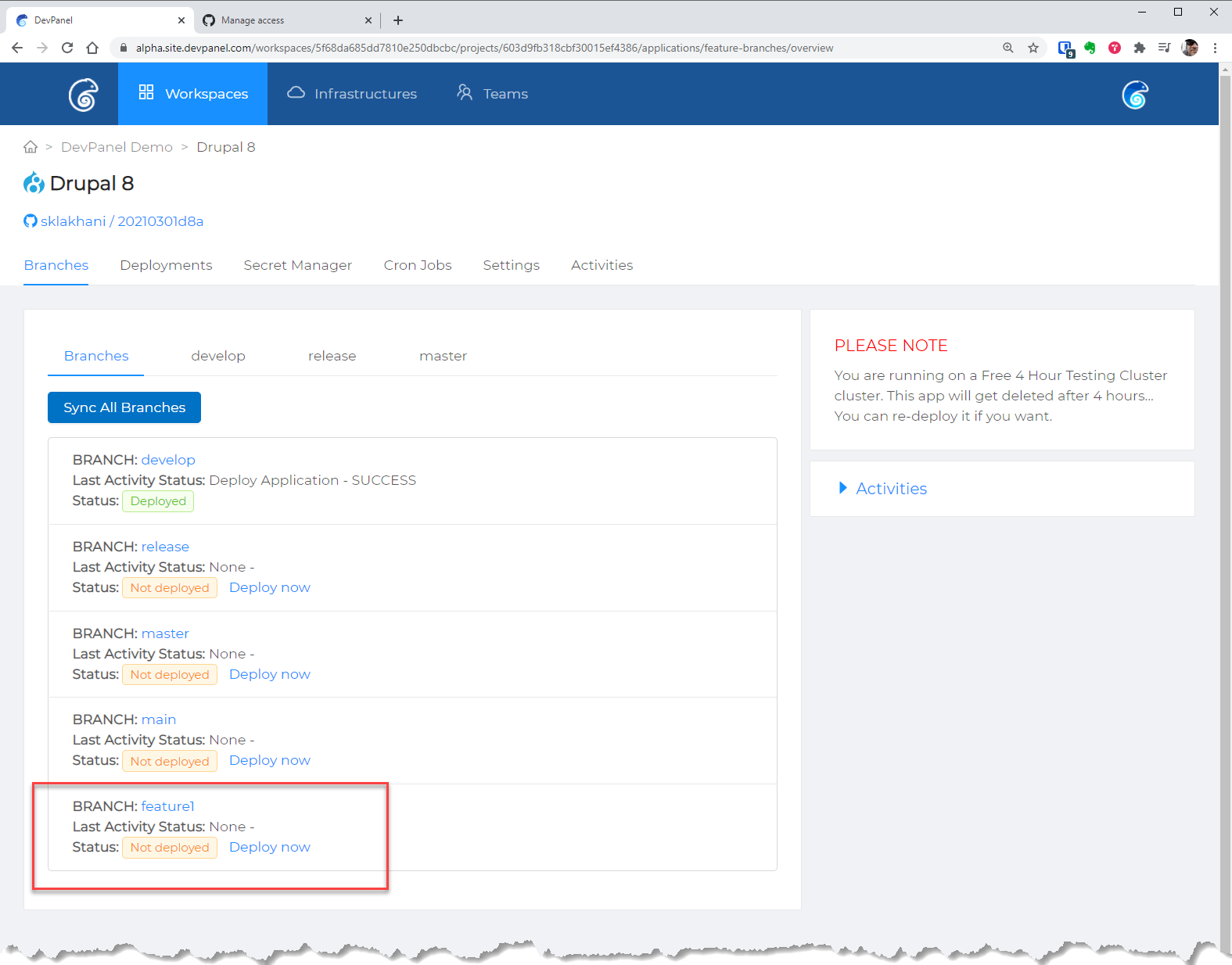Switch to the Manage access browser tab

(x=282, y=20)
